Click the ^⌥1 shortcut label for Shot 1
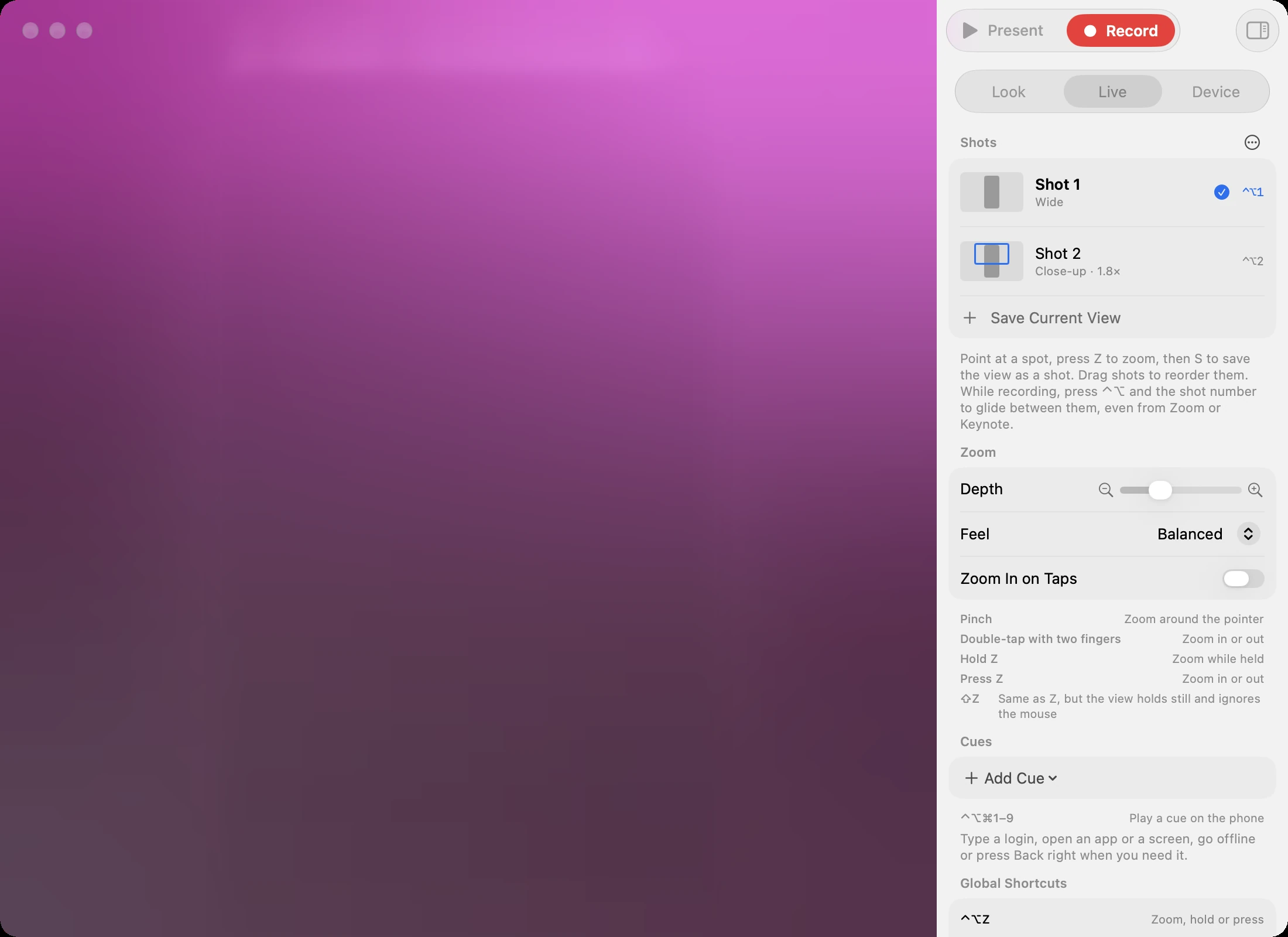The width and height of the screenshot is (1288, 937). click(x=1253, y=192)
